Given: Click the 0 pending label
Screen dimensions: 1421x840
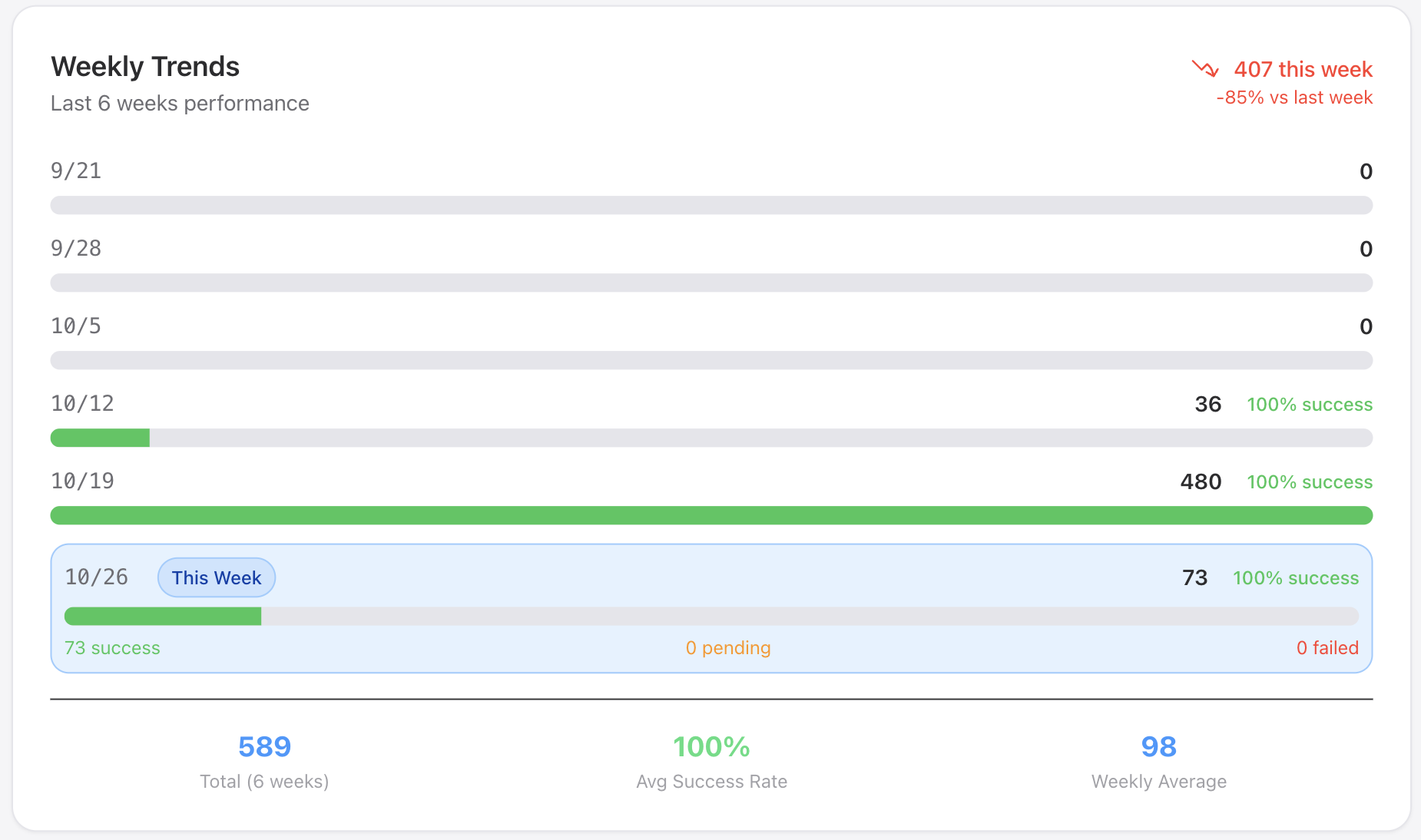Looking at the screenshot, I should pos(727,648).
